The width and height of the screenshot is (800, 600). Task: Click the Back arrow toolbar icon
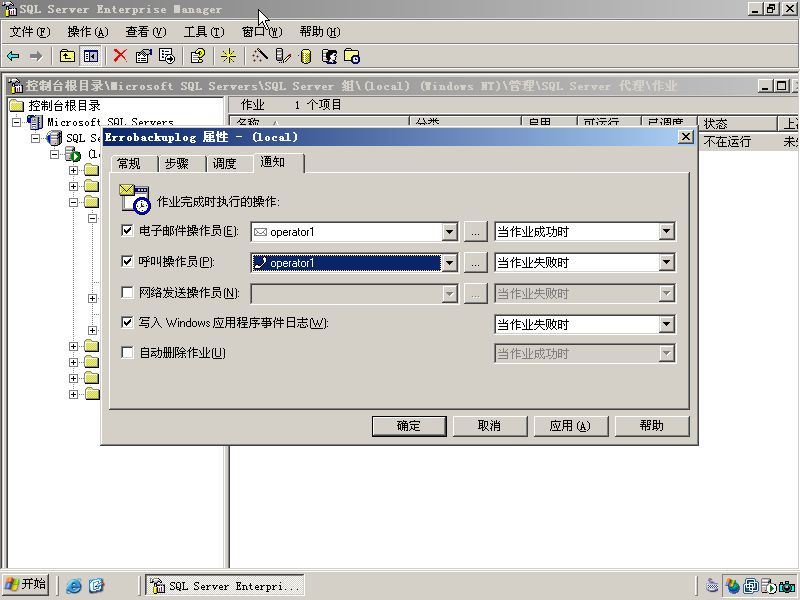(13, 56)
